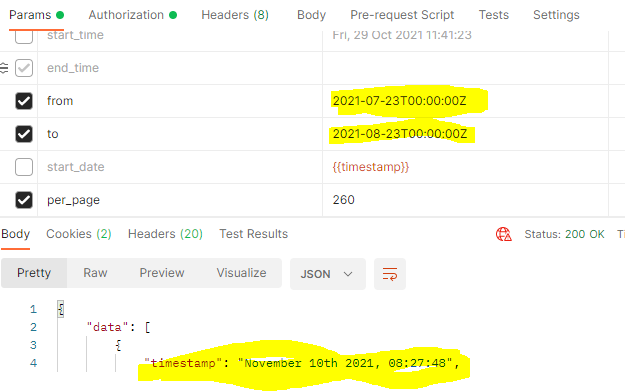The width and height of the screenshot is (625, 391).
Task: Click the to value 2021-08-23T00:00:00Z
Action: [400, 134]
